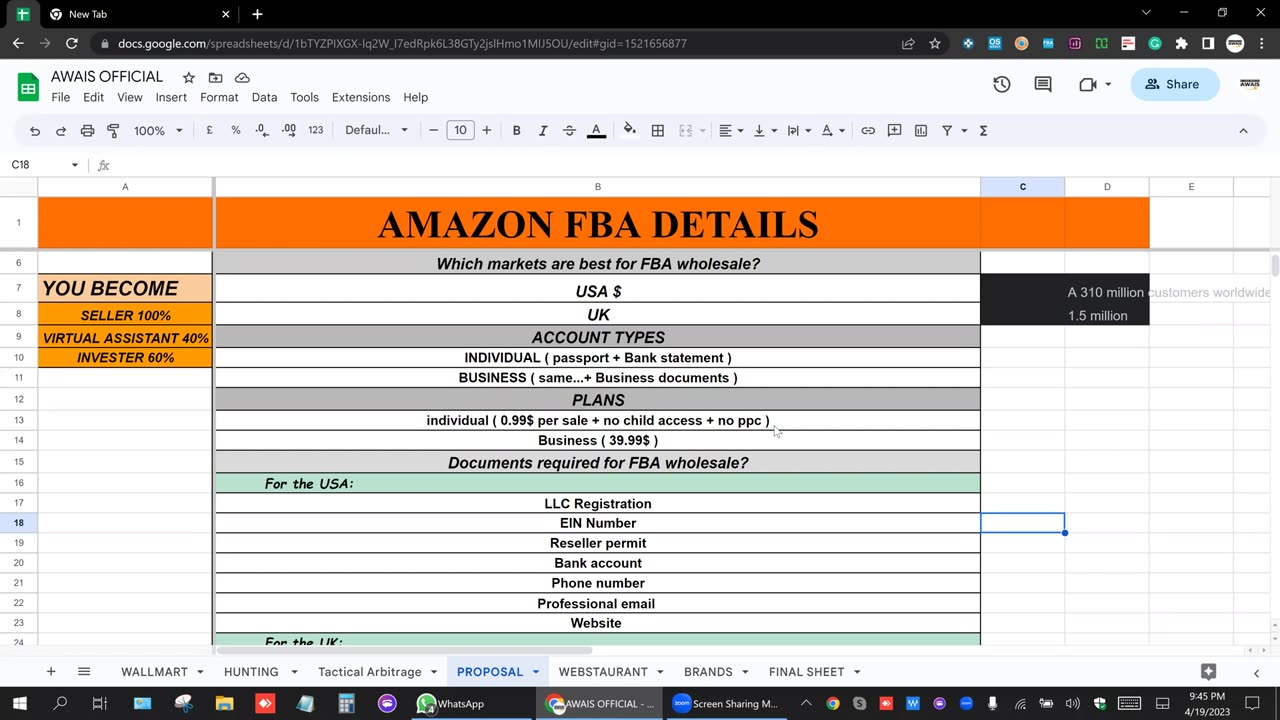This screenshot has height=720, width=1280.
Task: View cloud document status
Action: [x=242, y=77]
